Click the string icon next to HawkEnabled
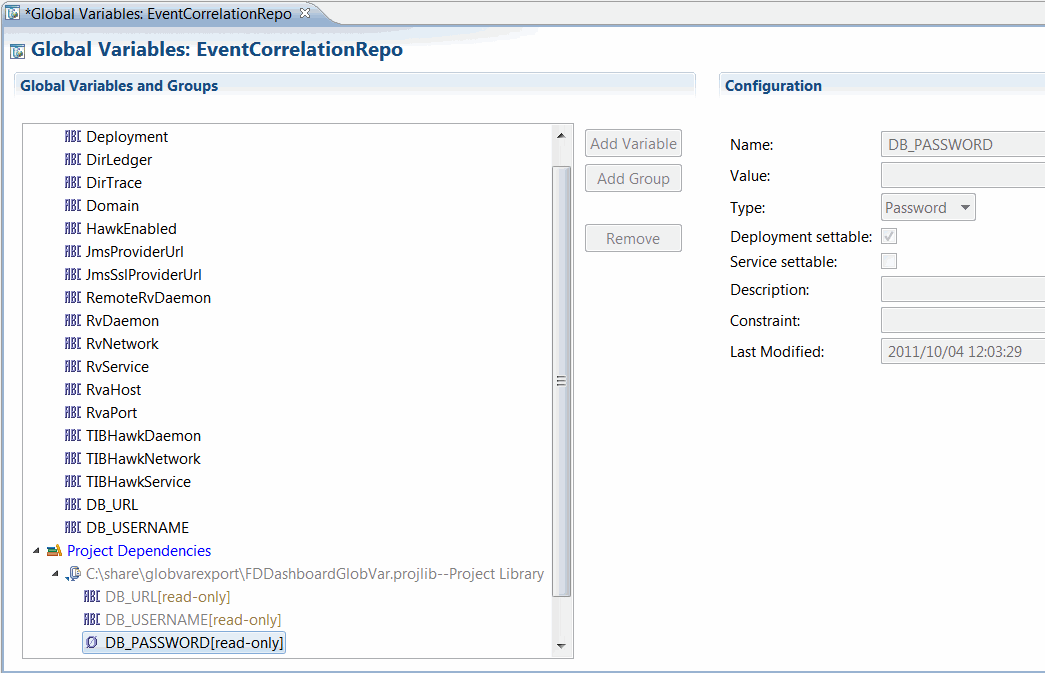The width and height of the screenshot is (1045, 673). (70, 228)
